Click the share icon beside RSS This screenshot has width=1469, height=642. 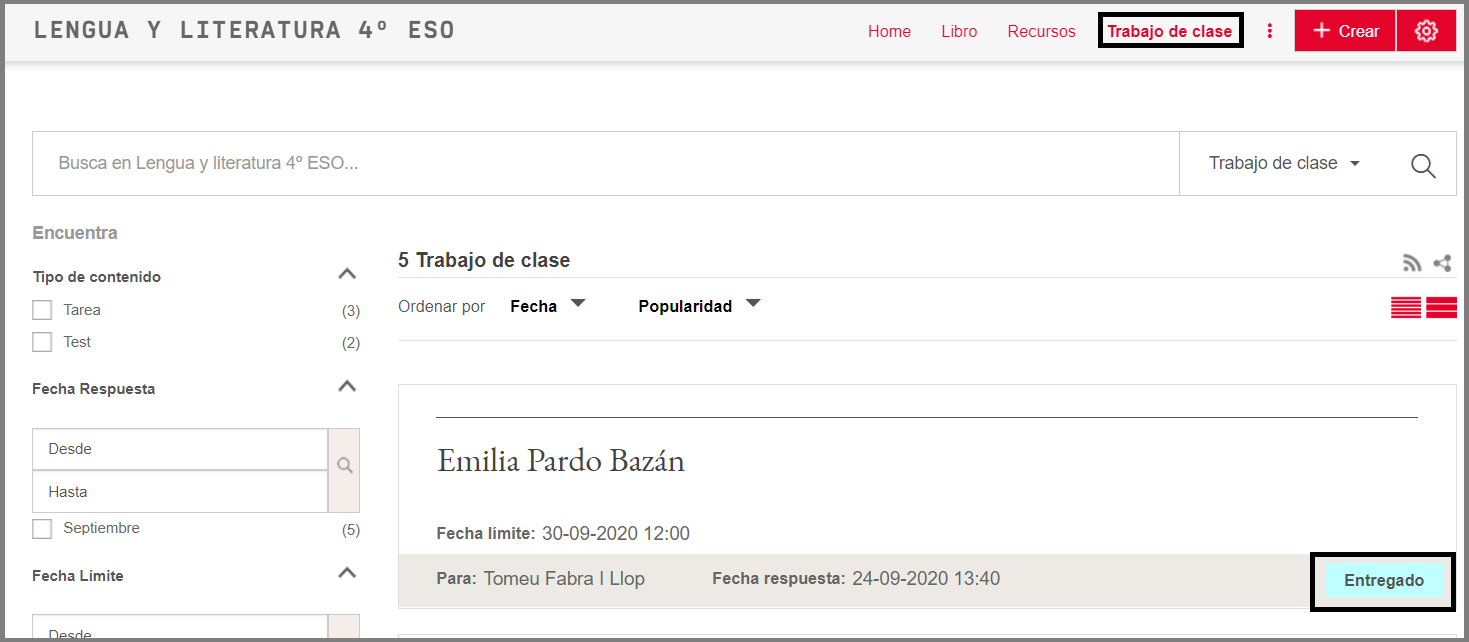coord(1442,264)
